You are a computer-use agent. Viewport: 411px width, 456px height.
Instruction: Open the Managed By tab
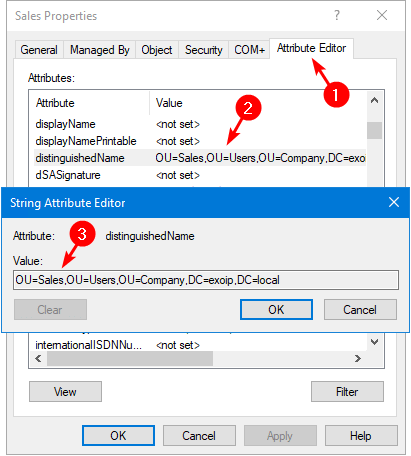coord(100,50)
